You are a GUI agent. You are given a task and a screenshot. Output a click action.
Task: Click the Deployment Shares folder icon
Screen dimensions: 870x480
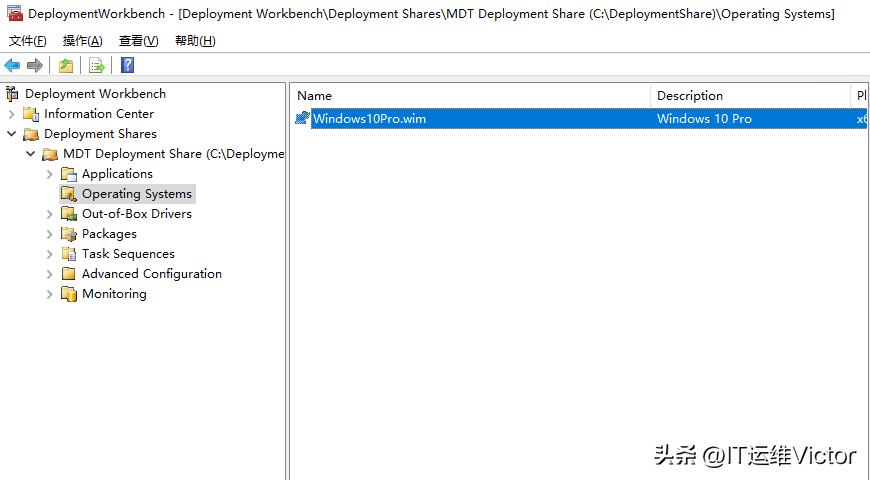pos(31,134)
